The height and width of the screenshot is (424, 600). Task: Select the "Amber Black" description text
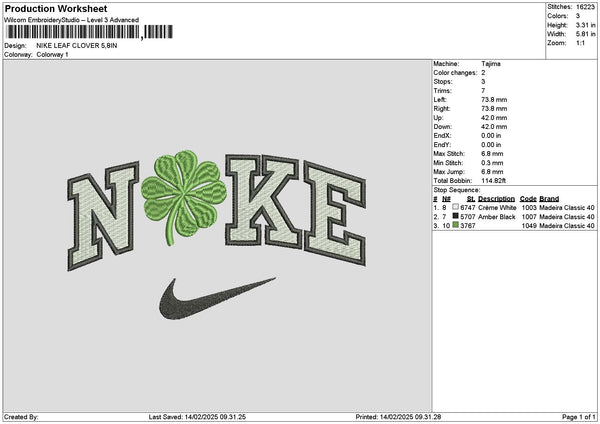(x=497, y=217)
